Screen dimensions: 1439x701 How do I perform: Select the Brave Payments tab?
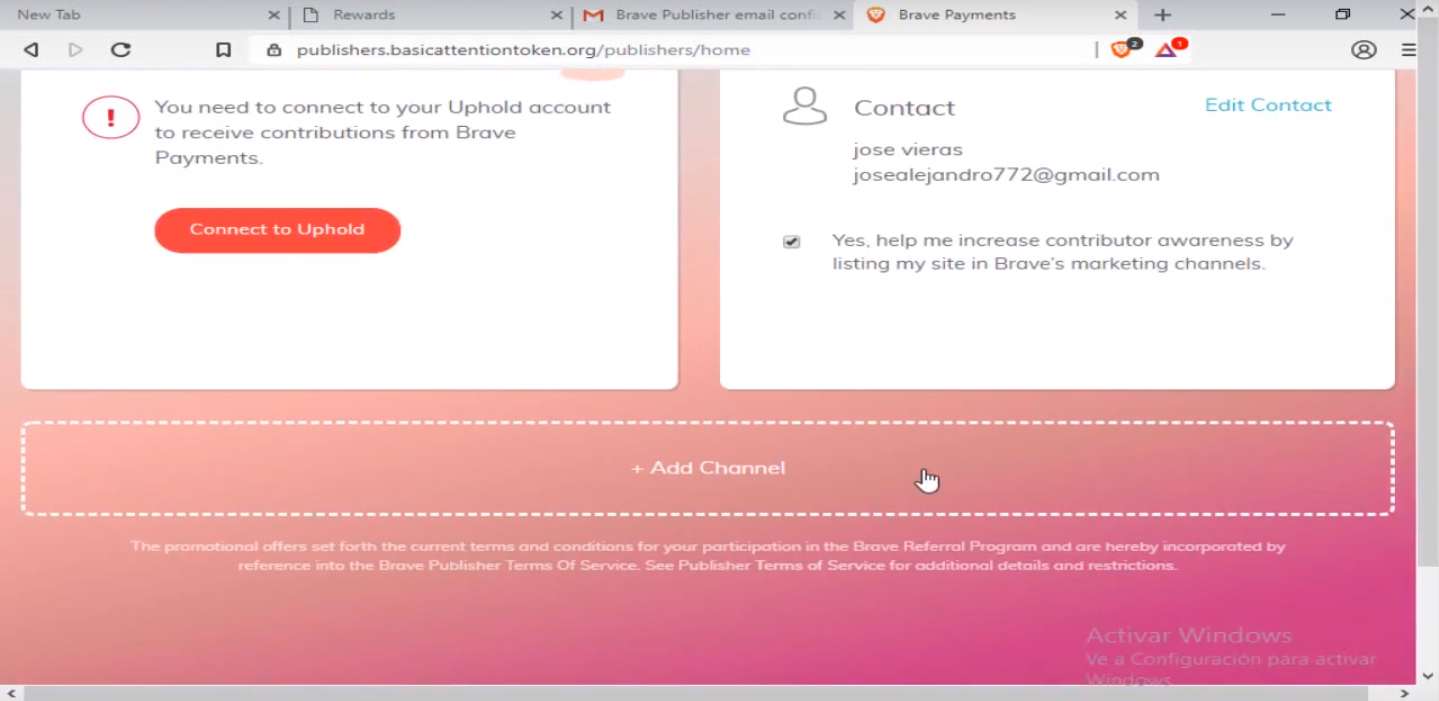[x=995, y=15]
